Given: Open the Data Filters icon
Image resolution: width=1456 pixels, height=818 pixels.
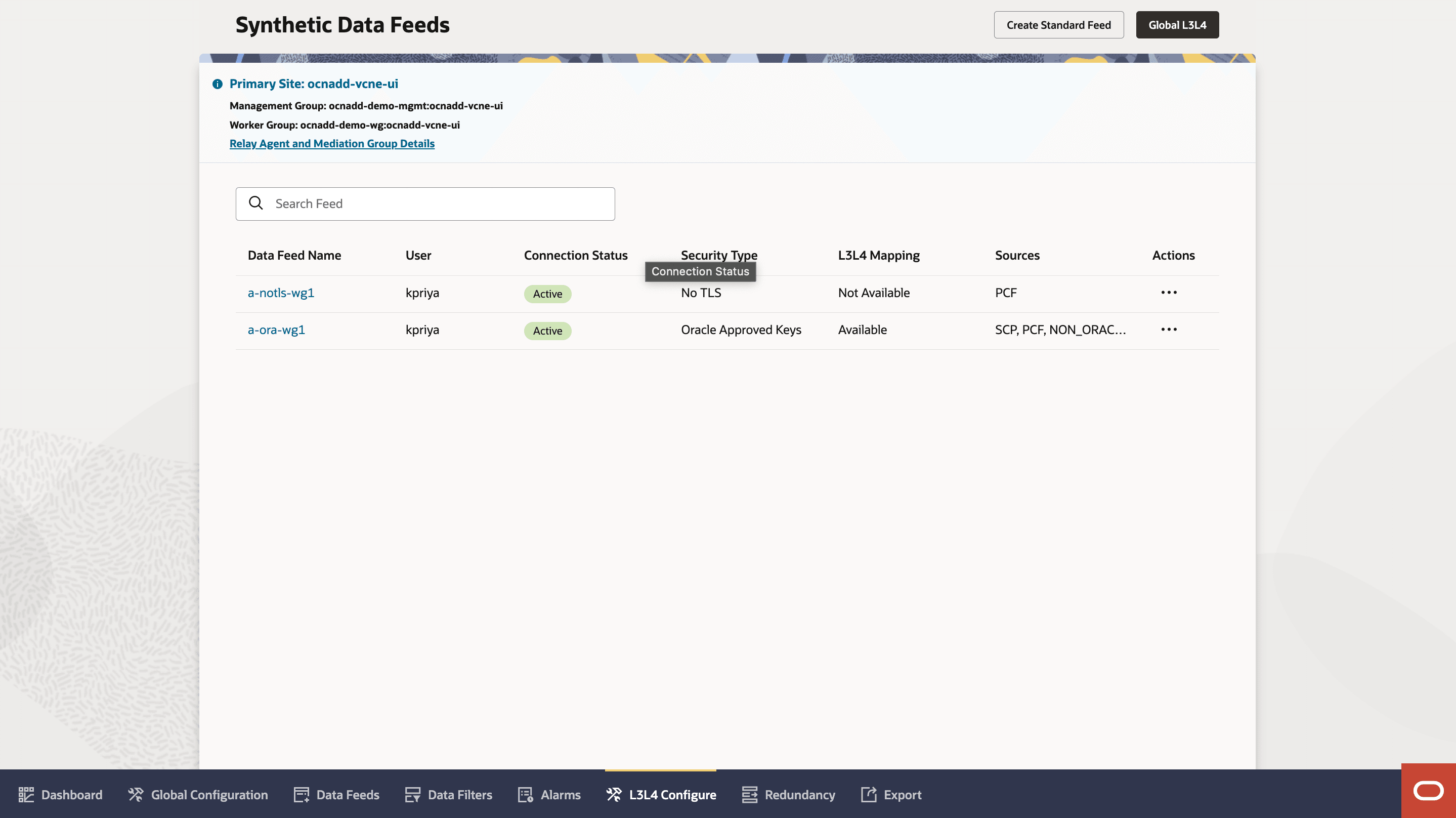Looking at the screenshot, I should 413,795.
